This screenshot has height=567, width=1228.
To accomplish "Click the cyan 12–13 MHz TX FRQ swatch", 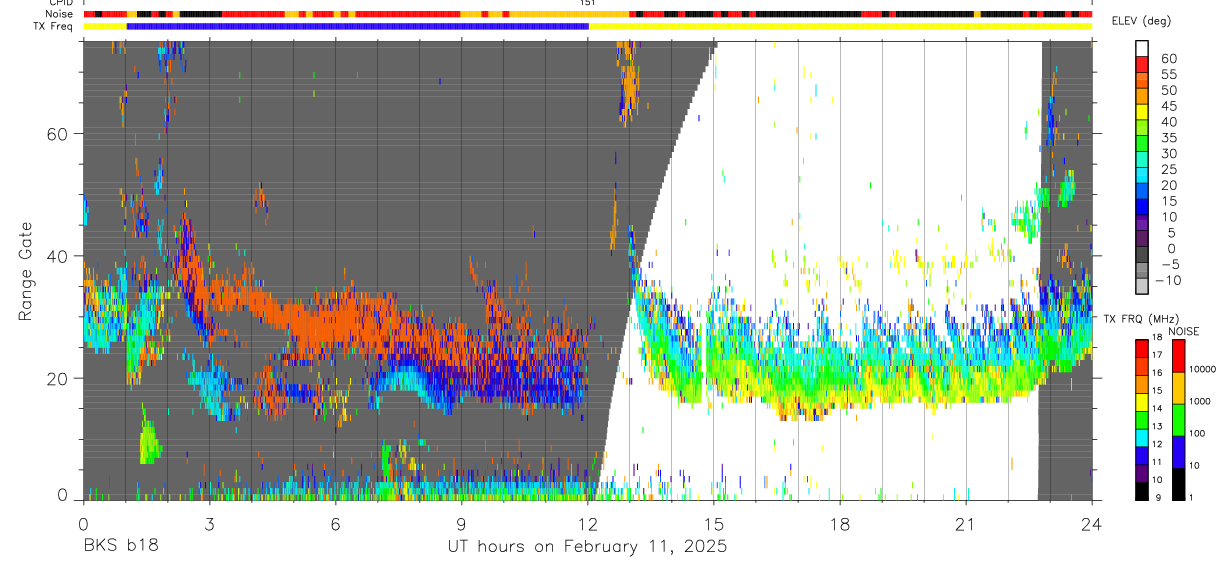I will point(1142,438).
